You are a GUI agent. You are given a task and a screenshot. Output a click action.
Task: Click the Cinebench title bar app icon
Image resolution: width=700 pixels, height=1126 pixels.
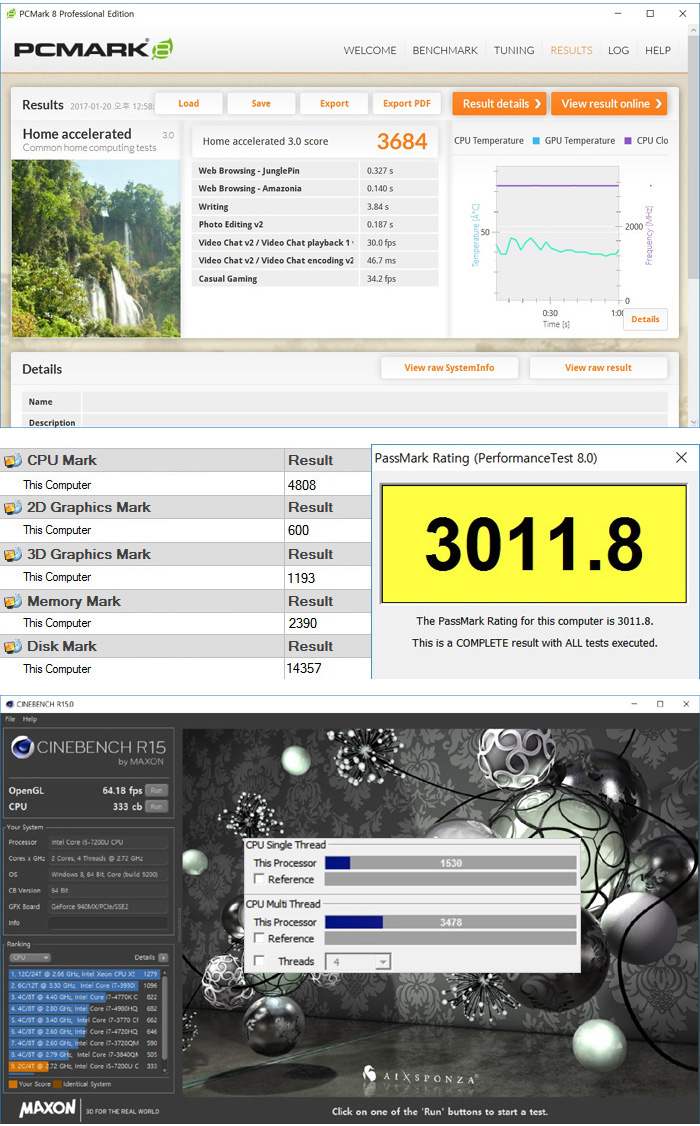[x=9, y=704]
